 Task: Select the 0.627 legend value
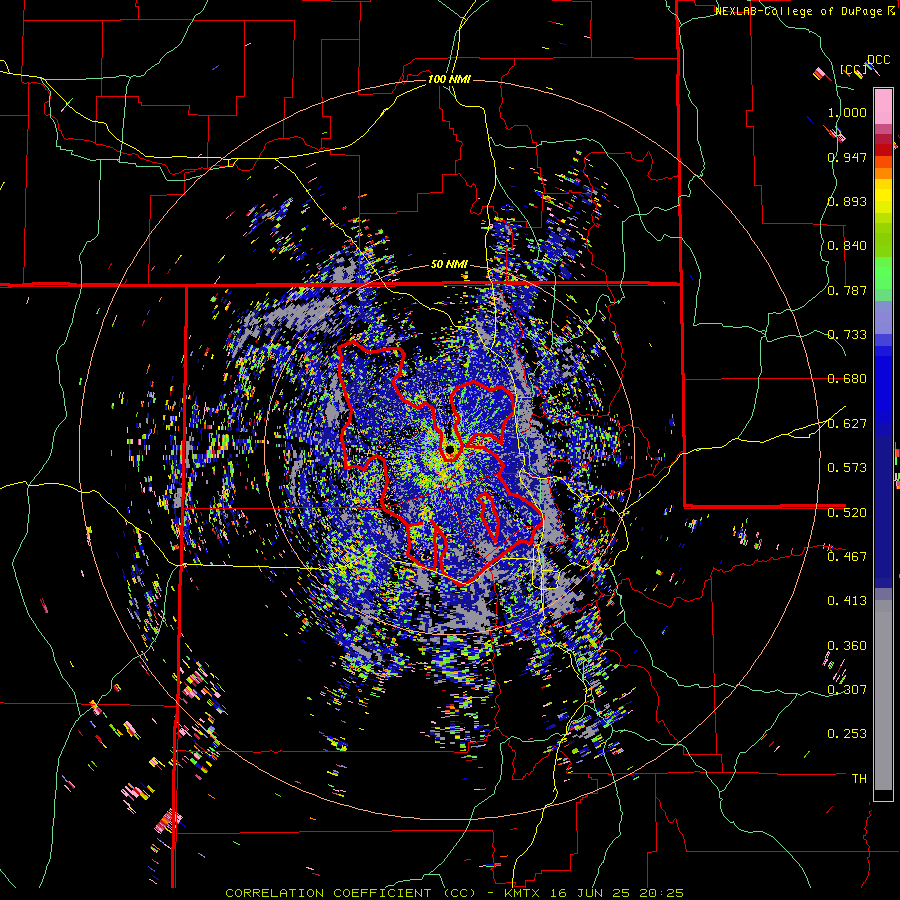(847, 424)
